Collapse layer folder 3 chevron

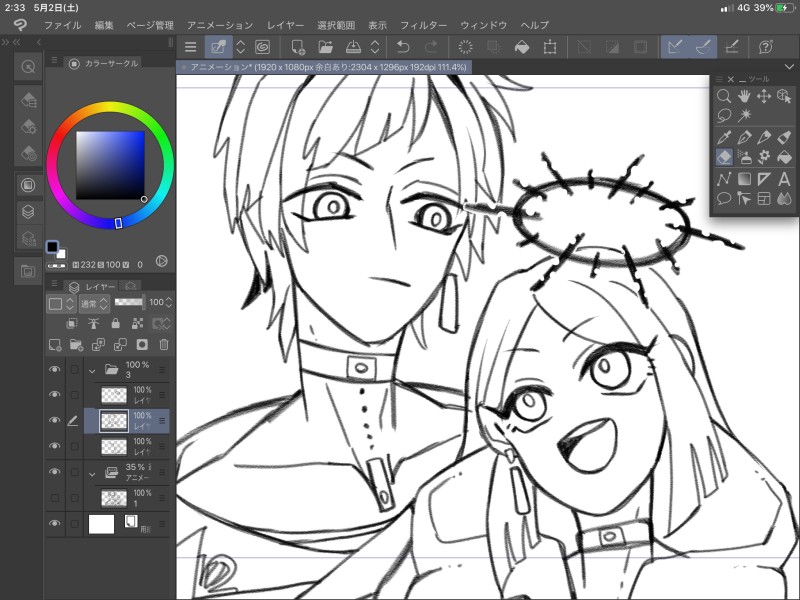[x=92, y=371]
